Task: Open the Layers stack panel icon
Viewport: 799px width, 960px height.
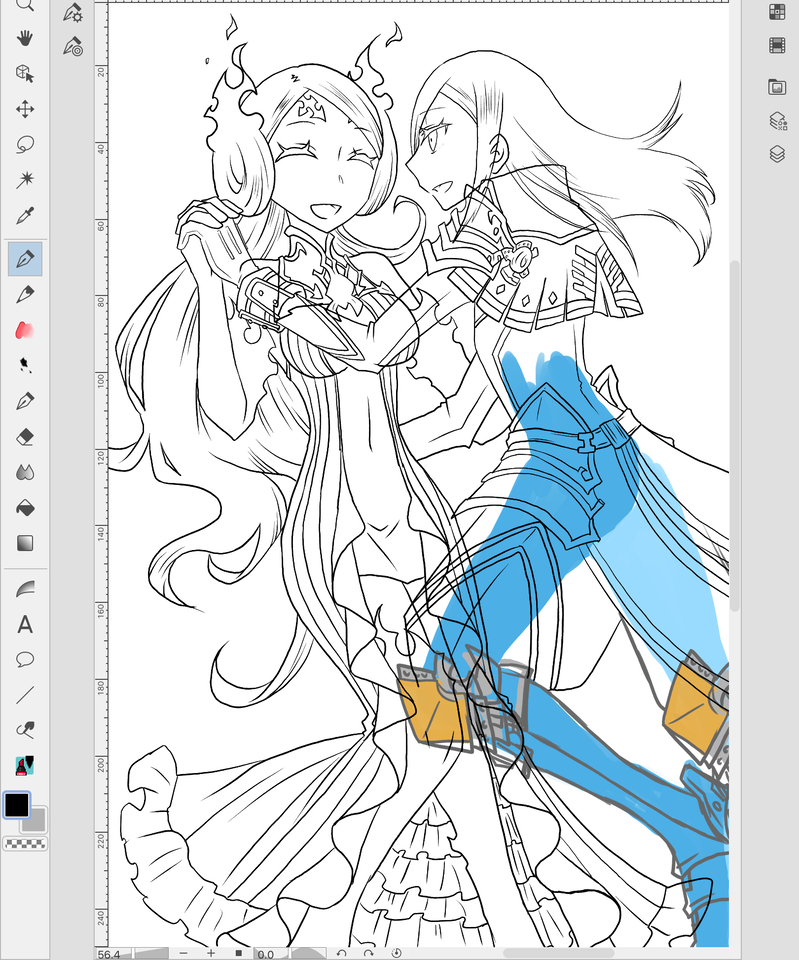Action: pyautogui.click(x=777, y=154)
